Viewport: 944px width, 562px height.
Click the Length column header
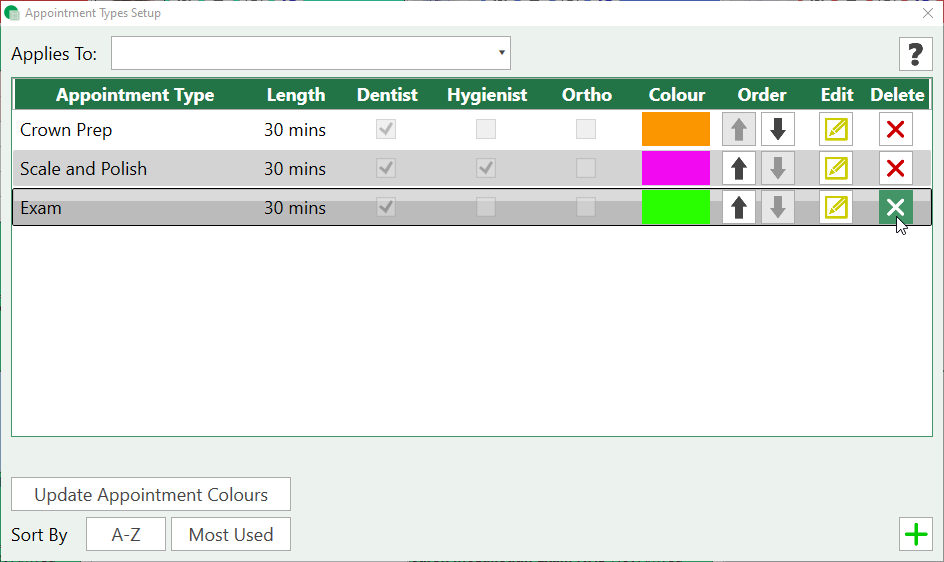tap(295, 95)
